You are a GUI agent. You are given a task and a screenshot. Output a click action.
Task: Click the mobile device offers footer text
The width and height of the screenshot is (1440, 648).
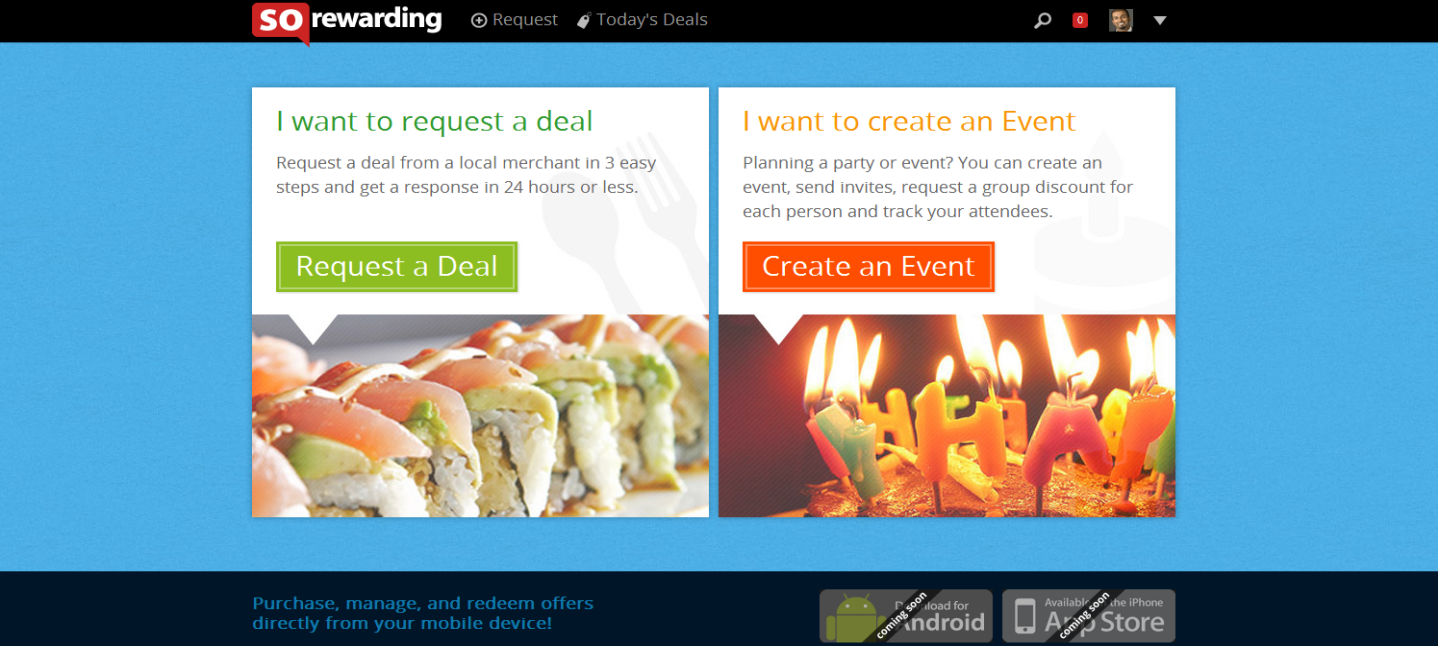(x=423, y=614)
